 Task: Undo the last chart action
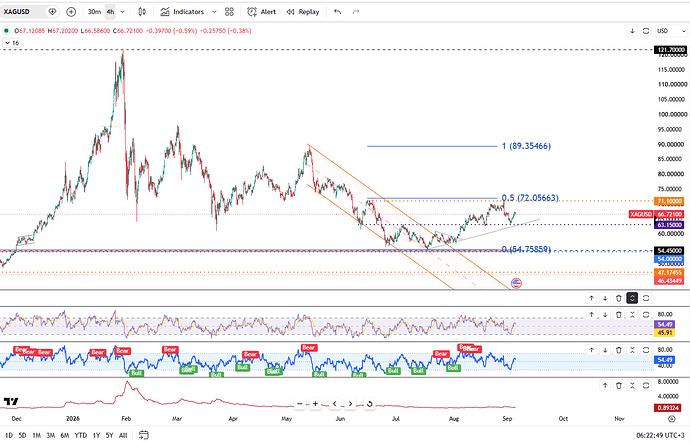tap(338, 12)
